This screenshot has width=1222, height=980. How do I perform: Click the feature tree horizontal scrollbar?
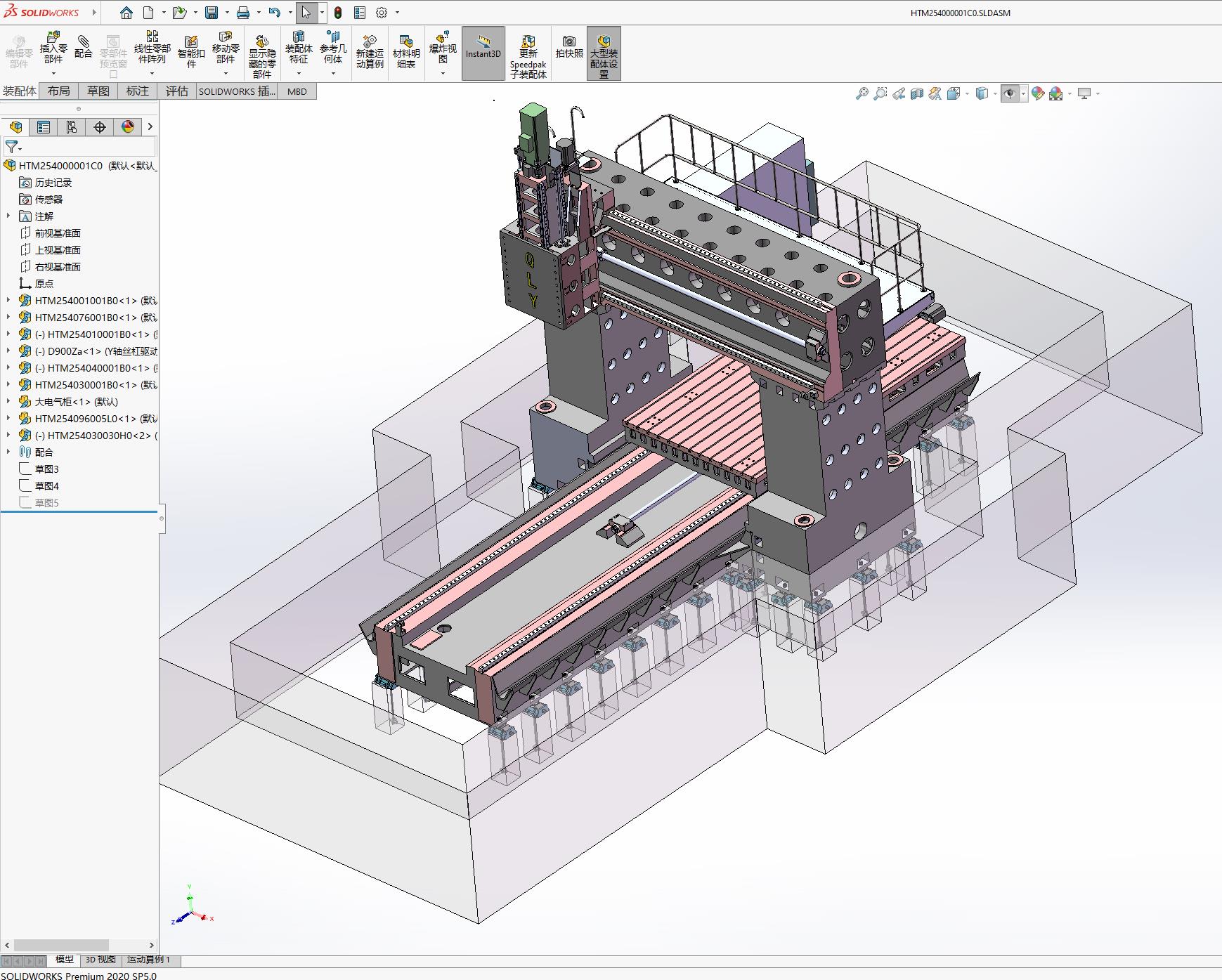point(62,945)
